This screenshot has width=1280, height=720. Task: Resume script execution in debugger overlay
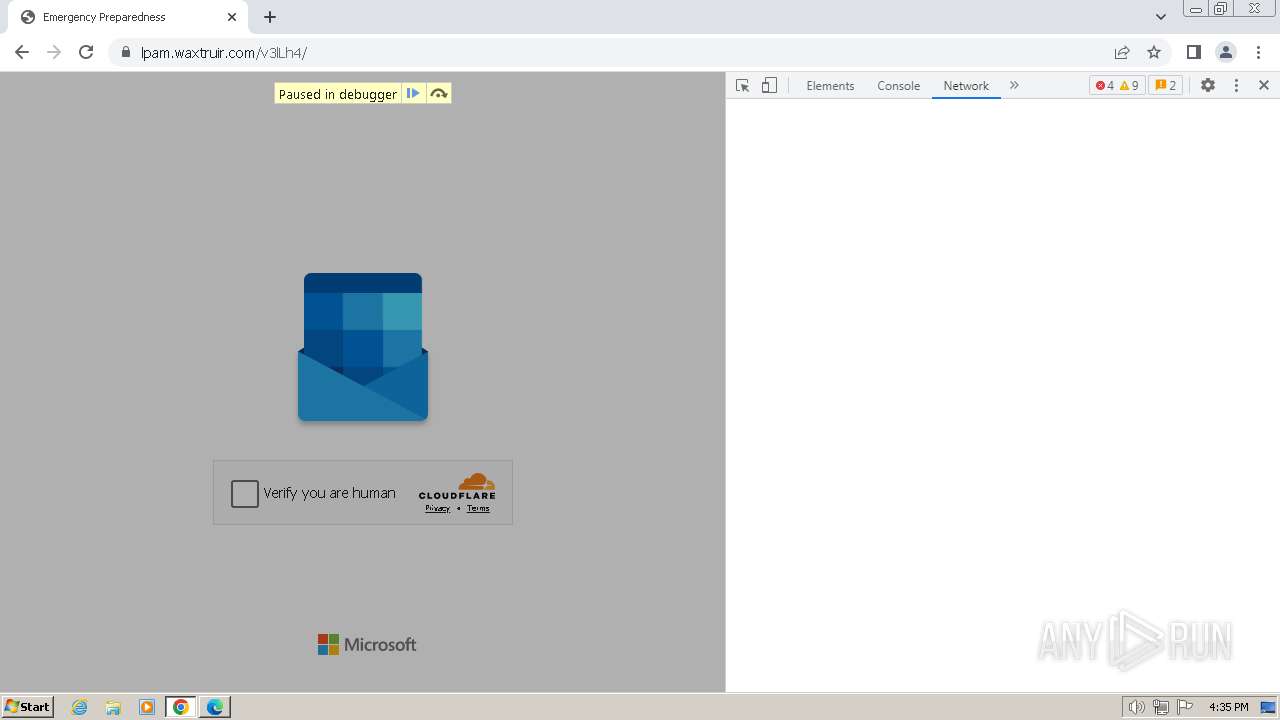(x=413, y=94)
